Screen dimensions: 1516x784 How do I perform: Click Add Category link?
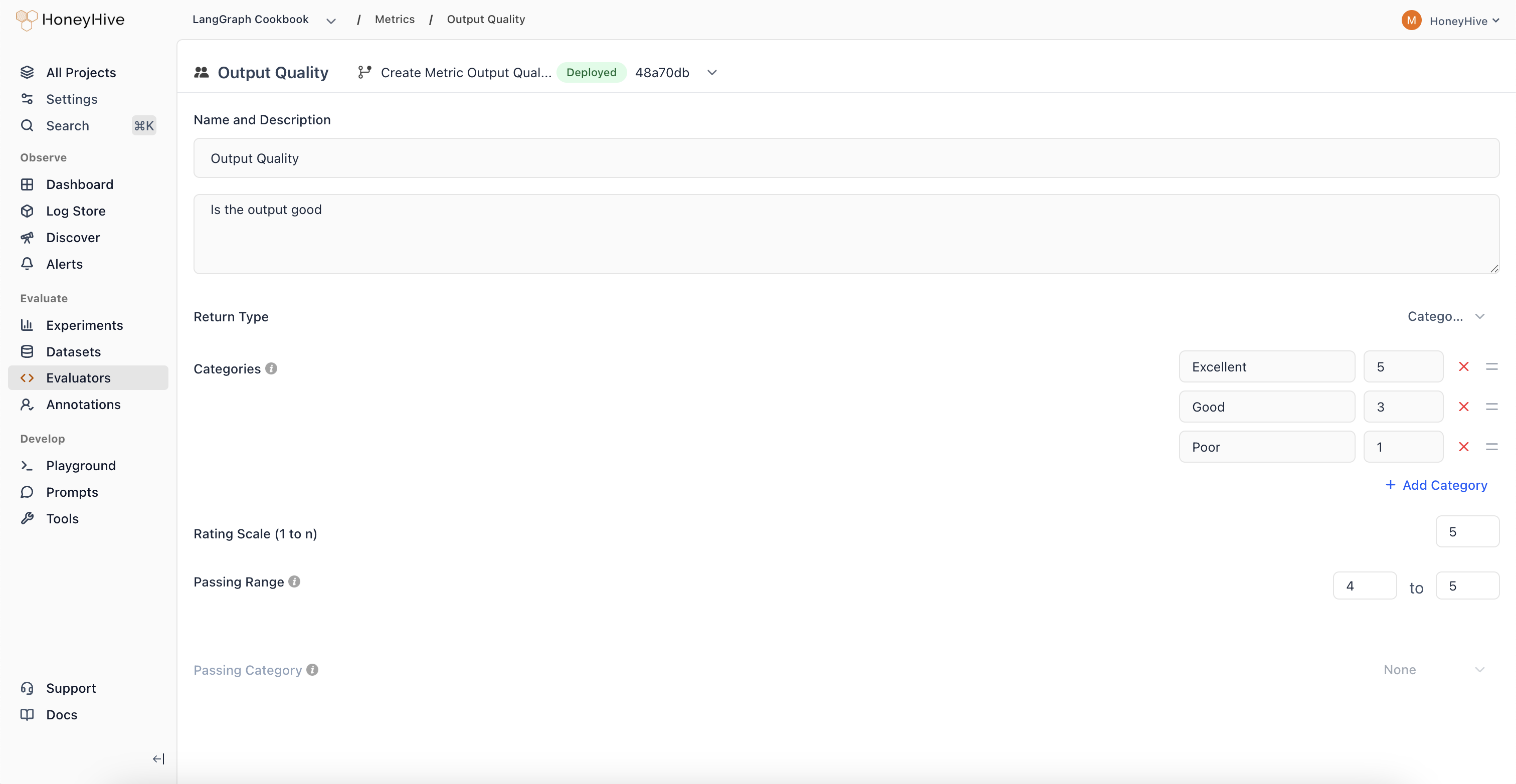coord(1437,485)
